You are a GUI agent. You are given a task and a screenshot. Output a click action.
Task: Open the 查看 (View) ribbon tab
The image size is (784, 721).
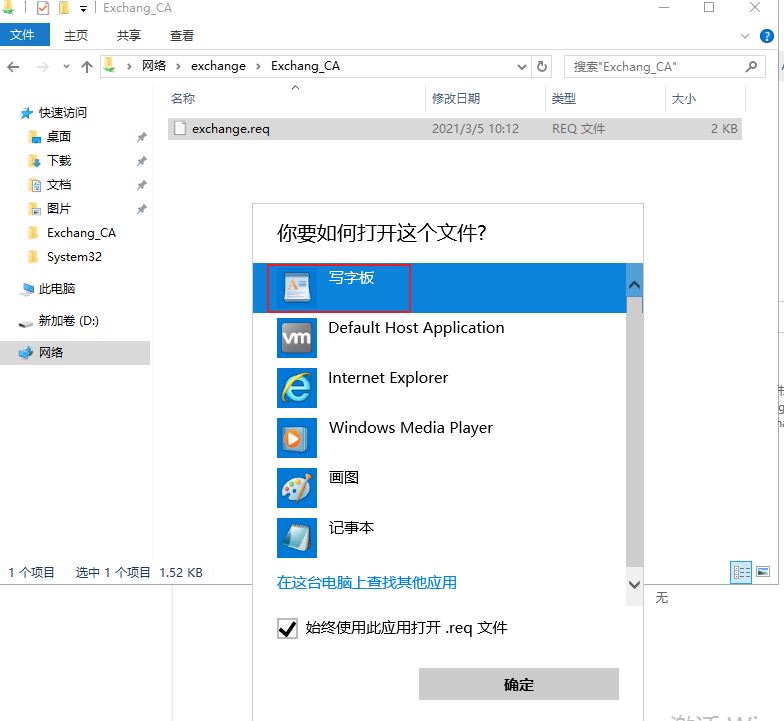coord(182,35)
